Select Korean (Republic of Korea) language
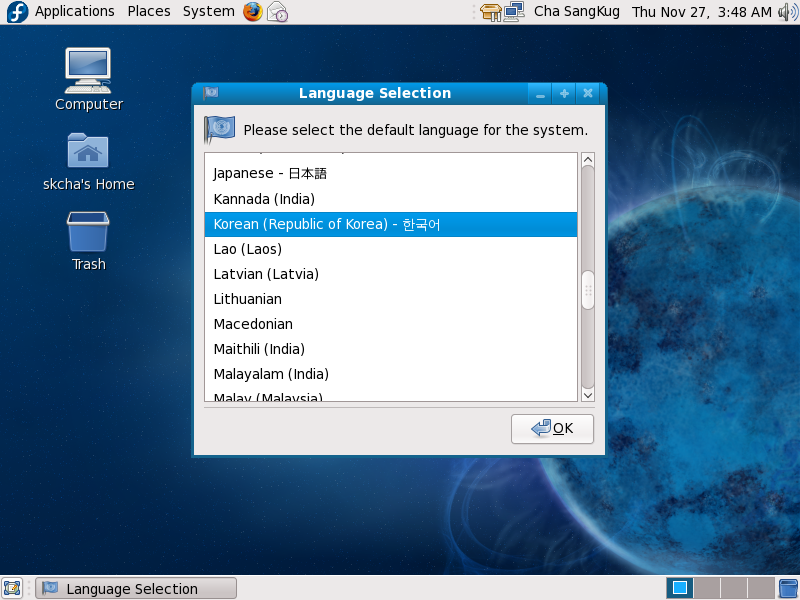 [391, 224]
